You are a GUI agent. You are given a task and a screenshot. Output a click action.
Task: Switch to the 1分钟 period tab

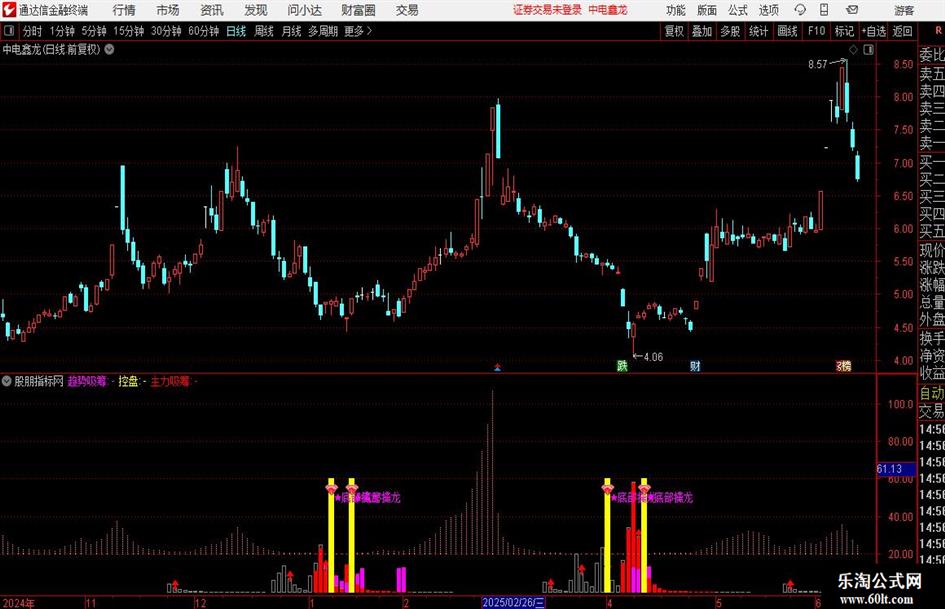[x=61, y=31]
